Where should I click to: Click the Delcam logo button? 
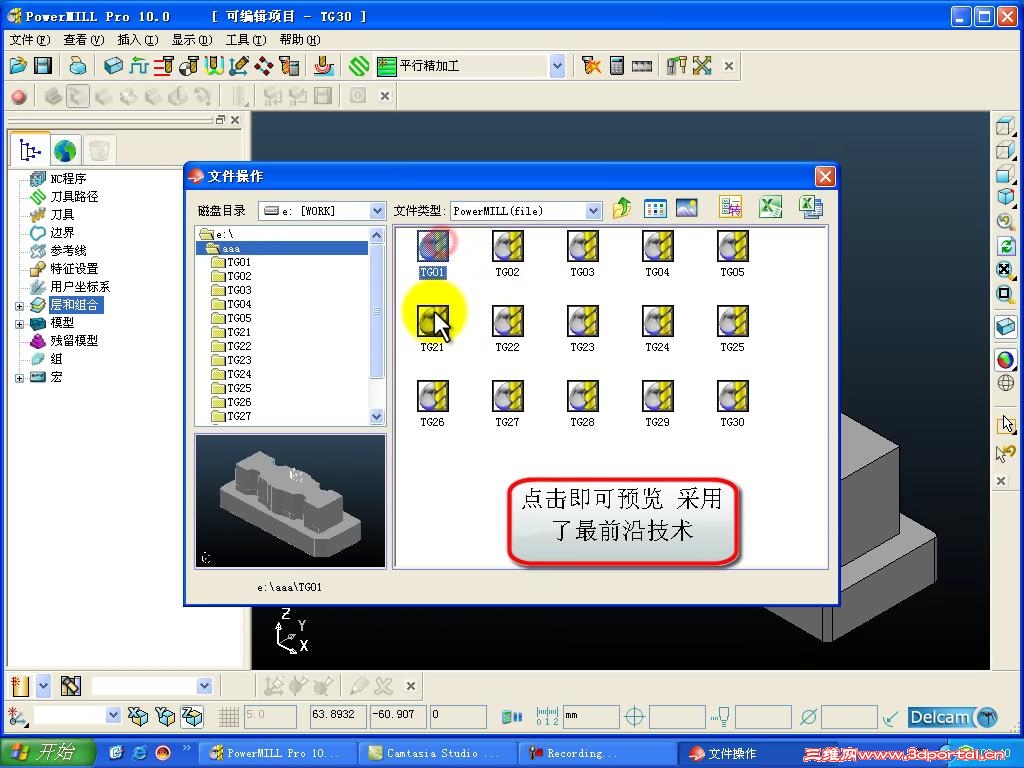[953, 717]
